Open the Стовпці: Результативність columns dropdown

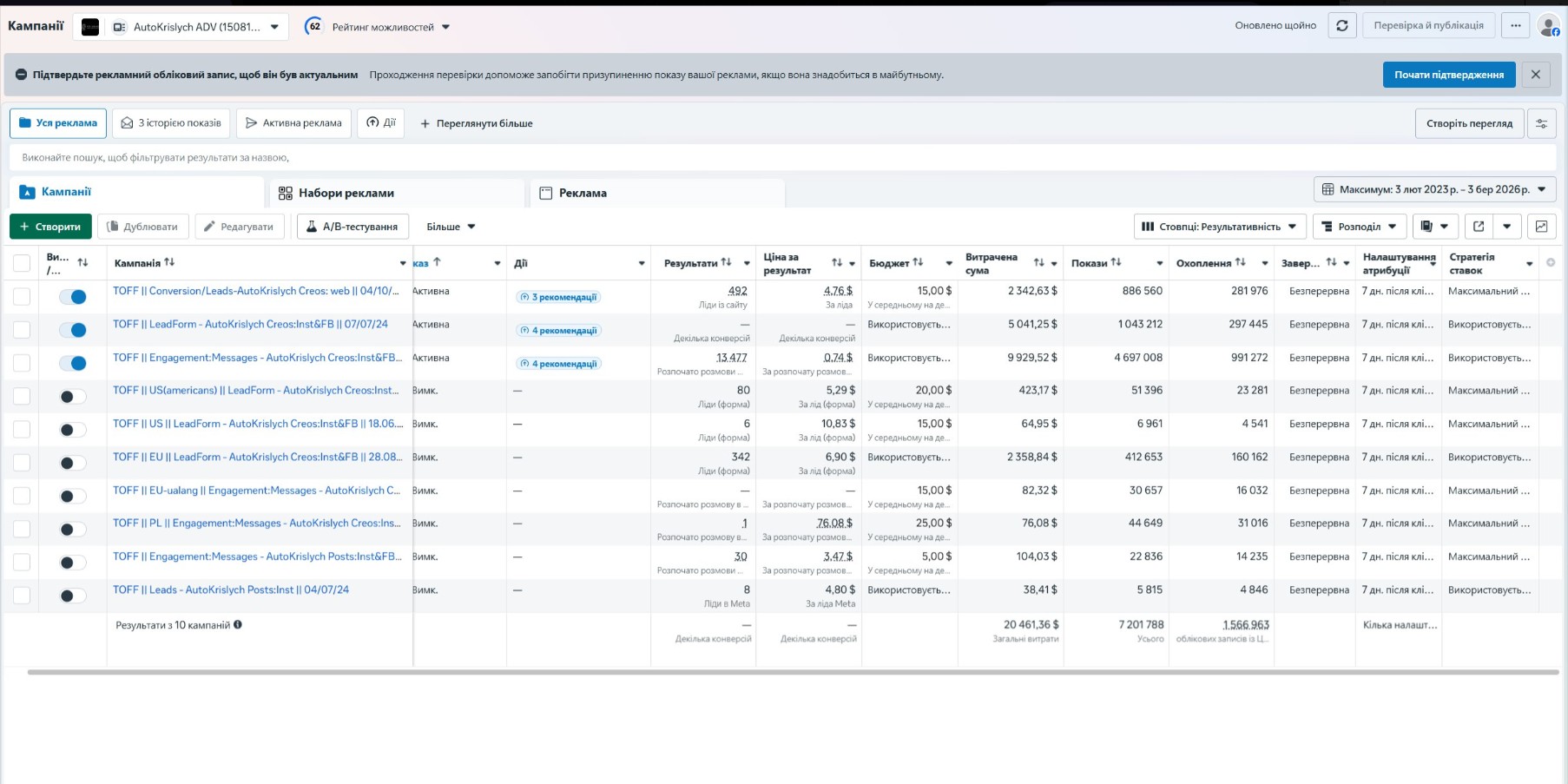[x=1220, y=227]
